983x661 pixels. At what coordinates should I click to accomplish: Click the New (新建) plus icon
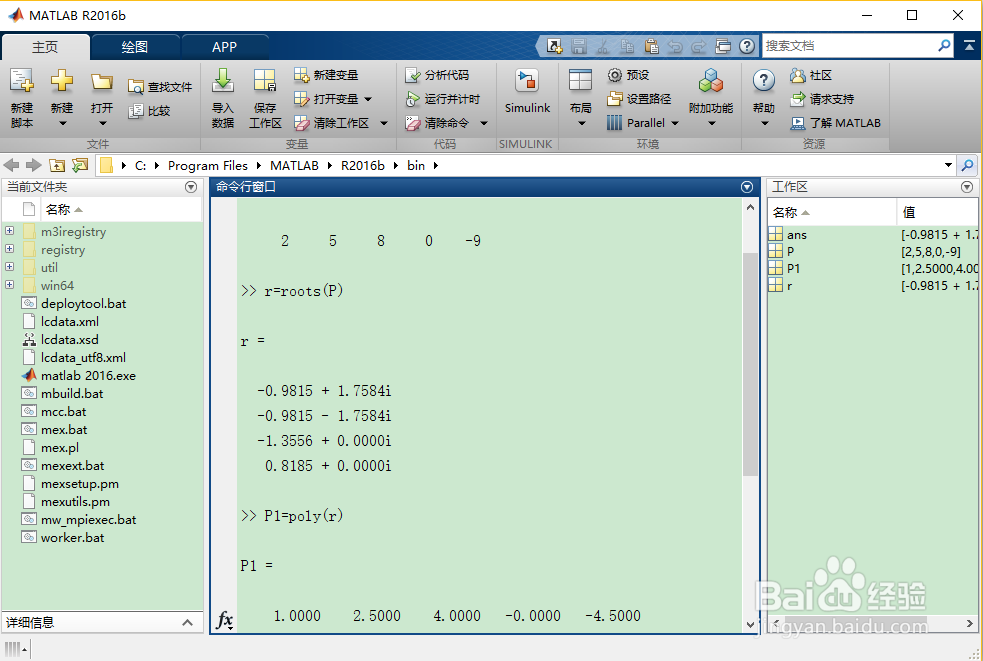(61, 82)
